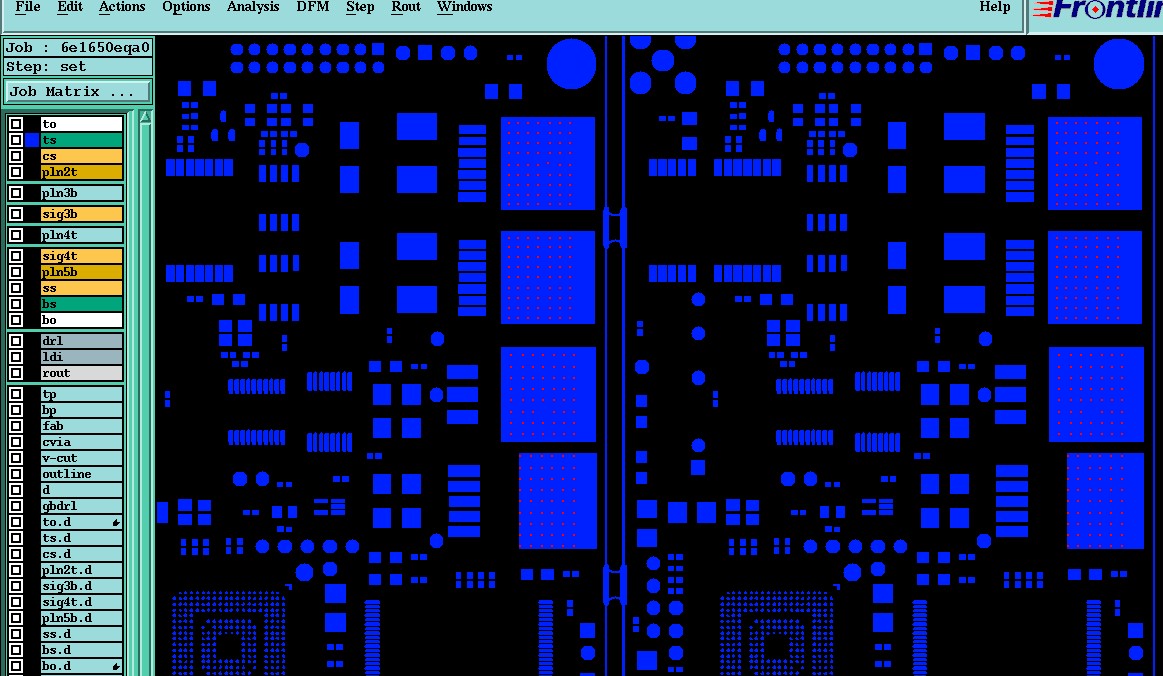The image size is (1163, 676).
Task: Click the marker icon on bo.d row
Action: click(x=116, y=666)
